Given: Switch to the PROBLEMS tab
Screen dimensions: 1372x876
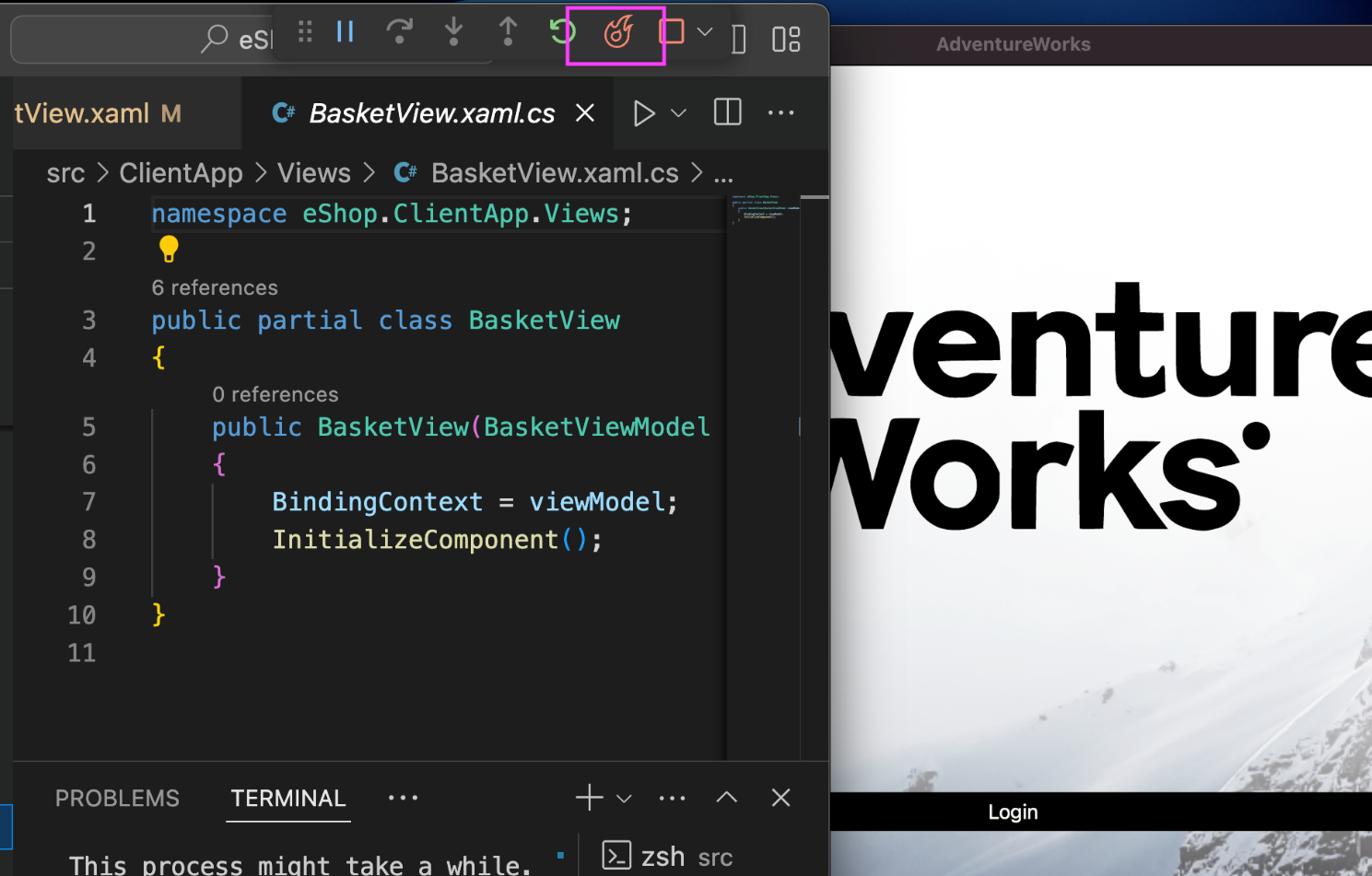Looking at the screenshot, I should click(x=117, y=798).
